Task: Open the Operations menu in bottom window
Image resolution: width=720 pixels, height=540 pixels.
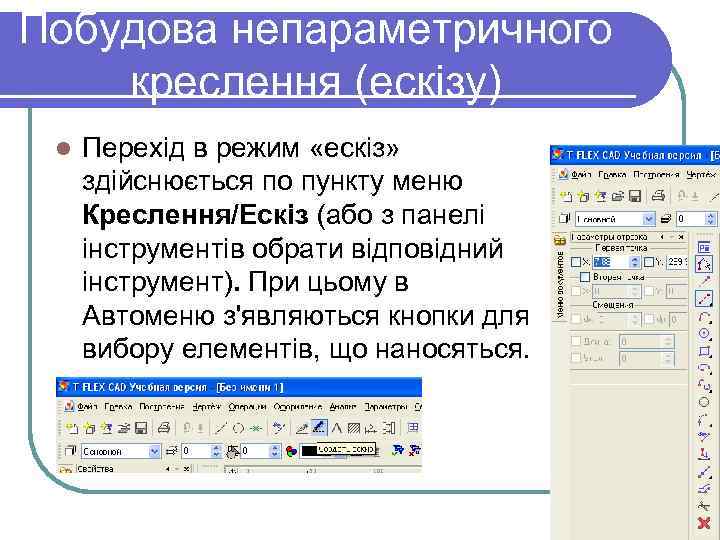Action: (247, 407)
